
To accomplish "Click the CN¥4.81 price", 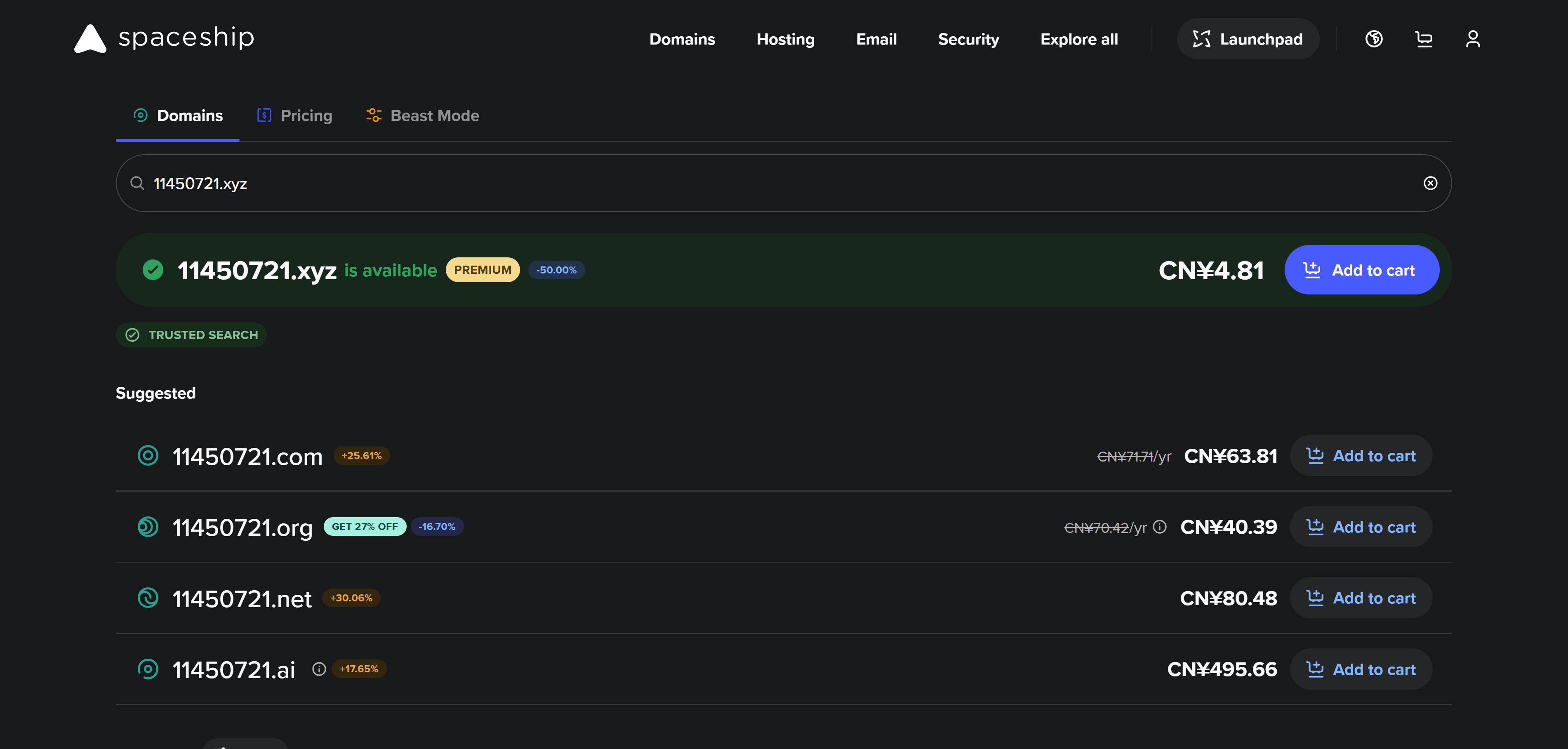I will click(1211, 271).
